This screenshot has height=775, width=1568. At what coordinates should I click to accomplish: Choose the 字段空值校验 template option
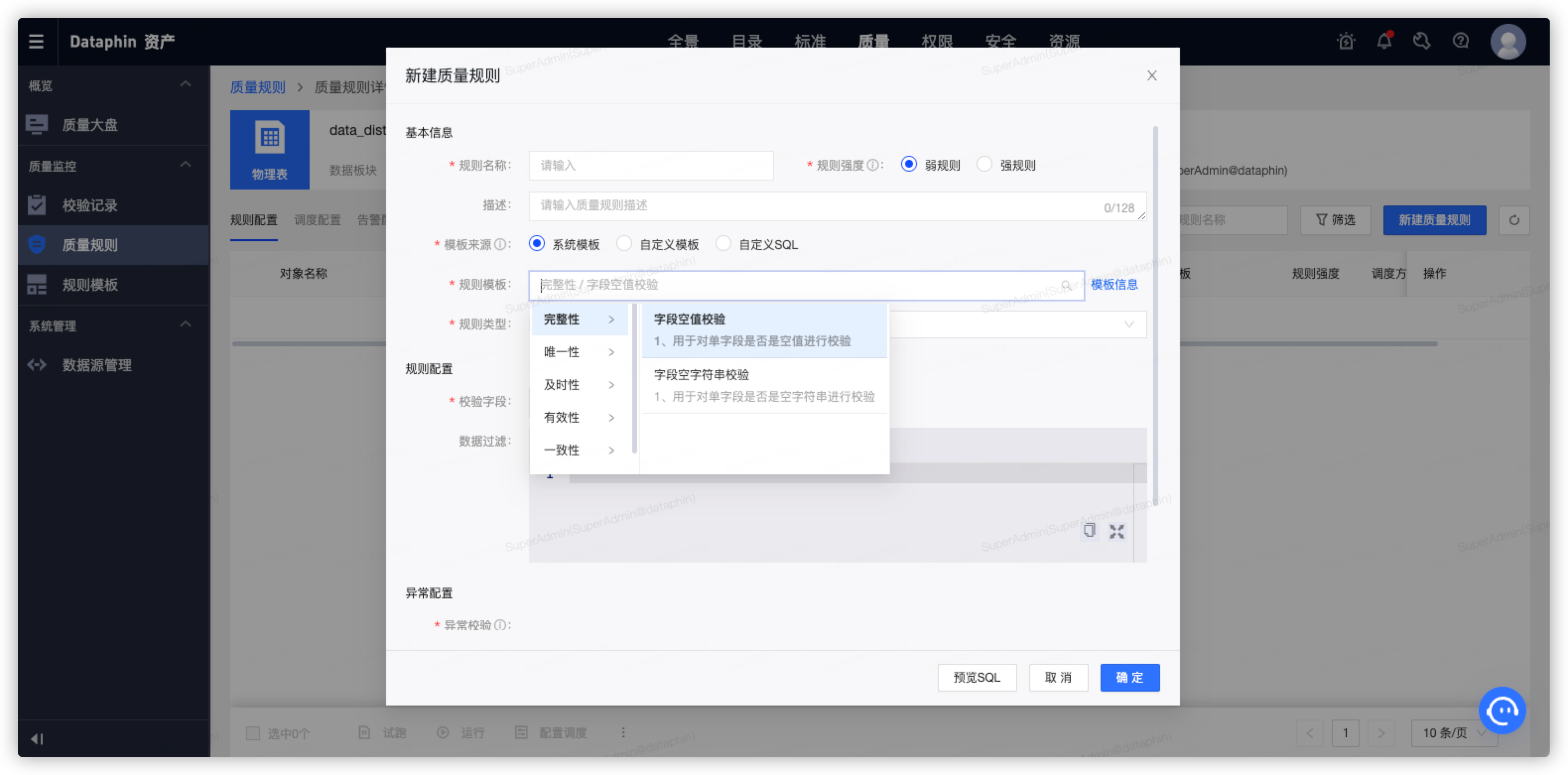[765, 330]
